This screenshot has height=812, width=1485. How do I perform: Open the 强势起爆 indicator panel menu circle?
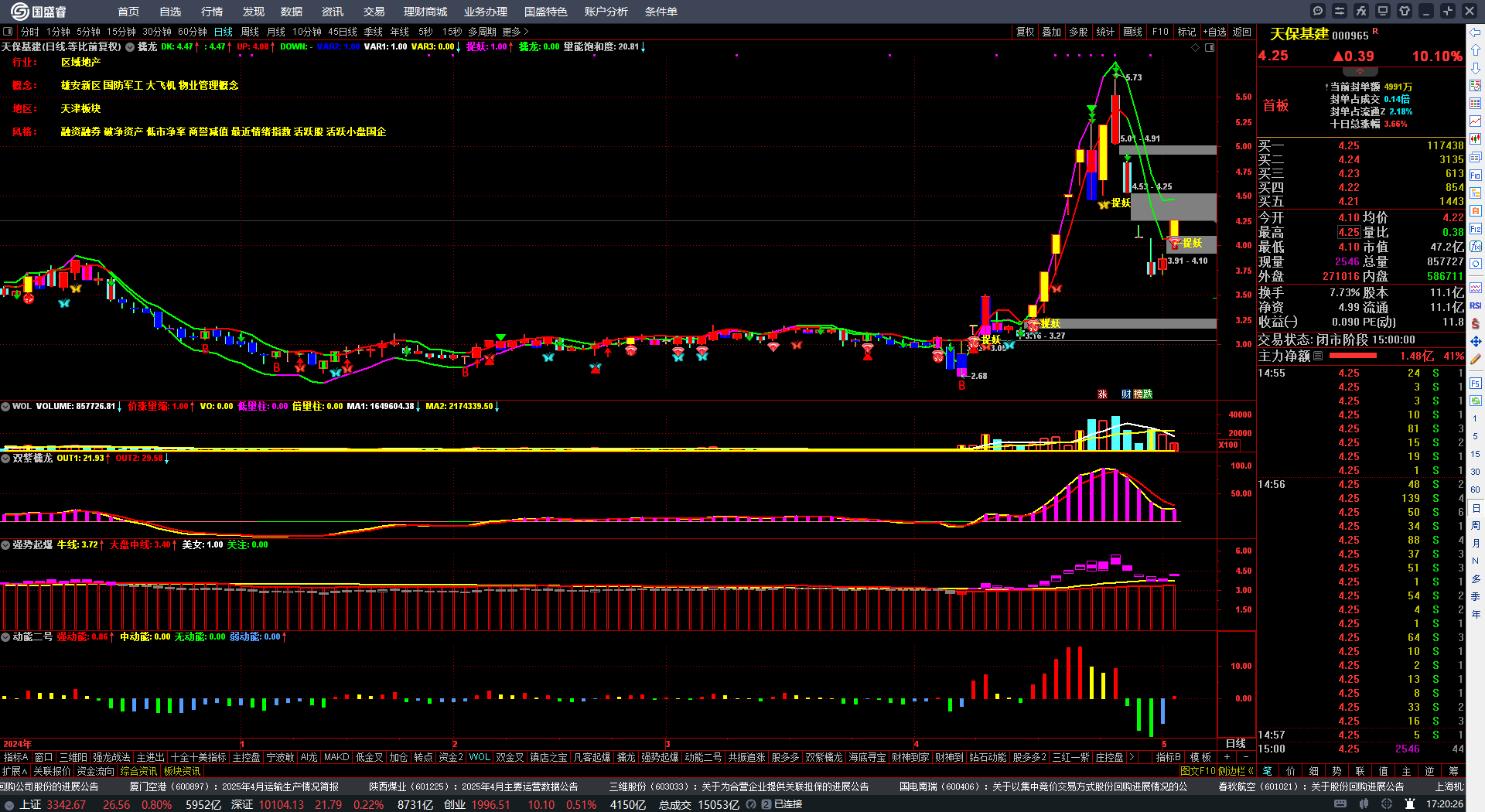click(x=5, y=544)
